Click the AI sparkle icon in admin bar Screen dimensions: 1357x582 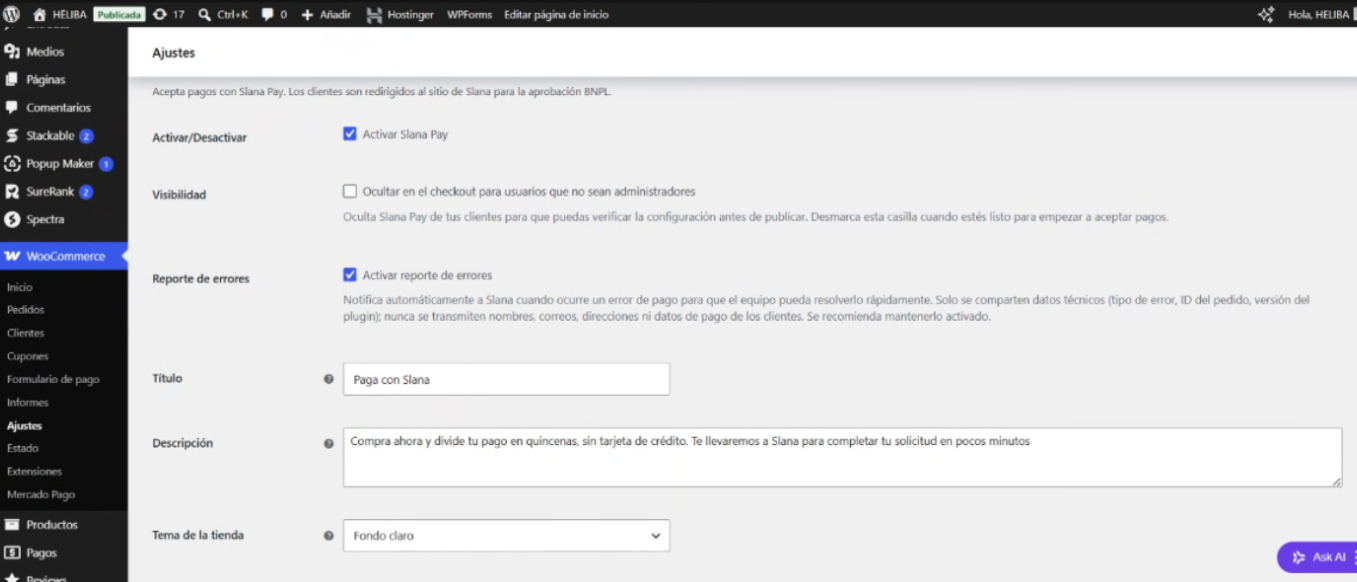click(1266, 14)
